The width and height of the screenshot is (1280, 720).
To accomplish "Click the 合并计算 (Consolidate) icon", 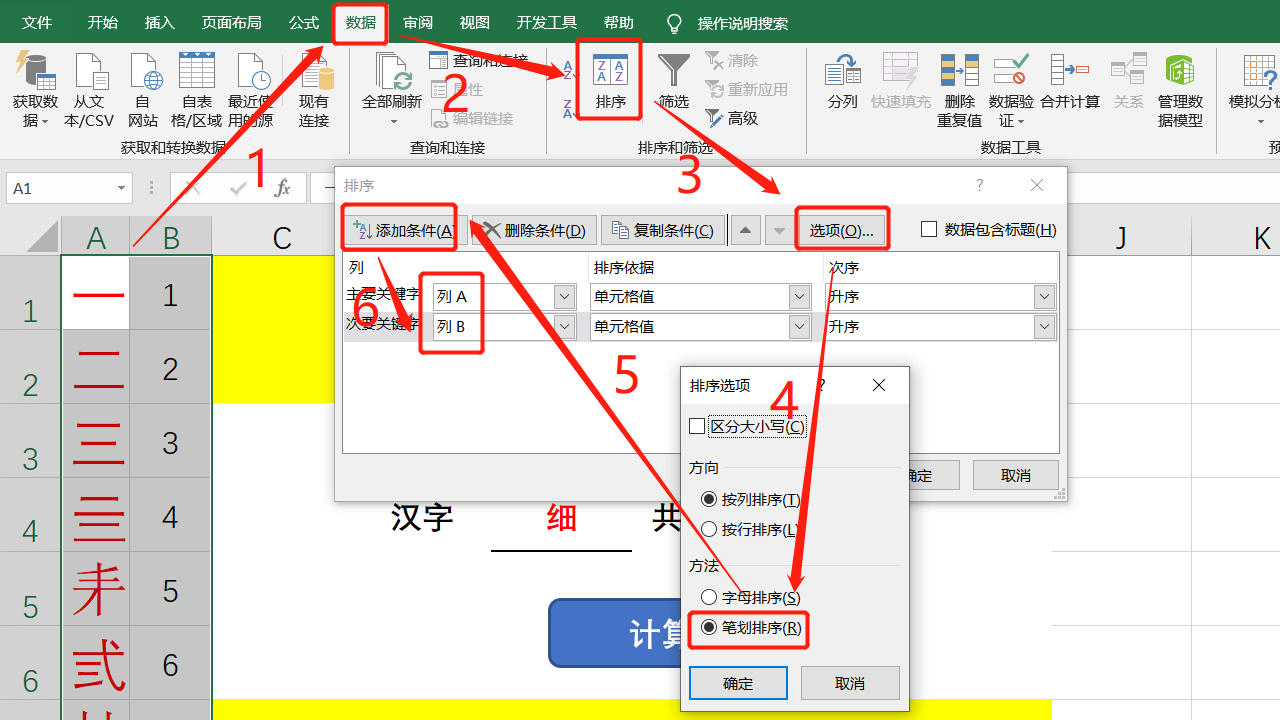I will pyautogui.click(x=1069, y=71).
